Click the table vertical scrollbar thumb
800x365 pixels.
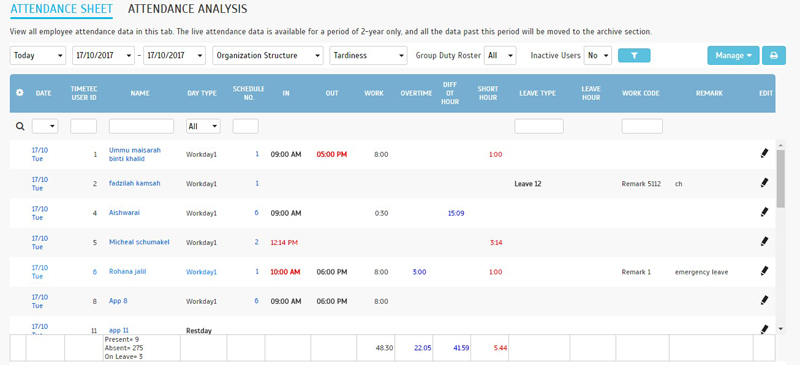780,179
